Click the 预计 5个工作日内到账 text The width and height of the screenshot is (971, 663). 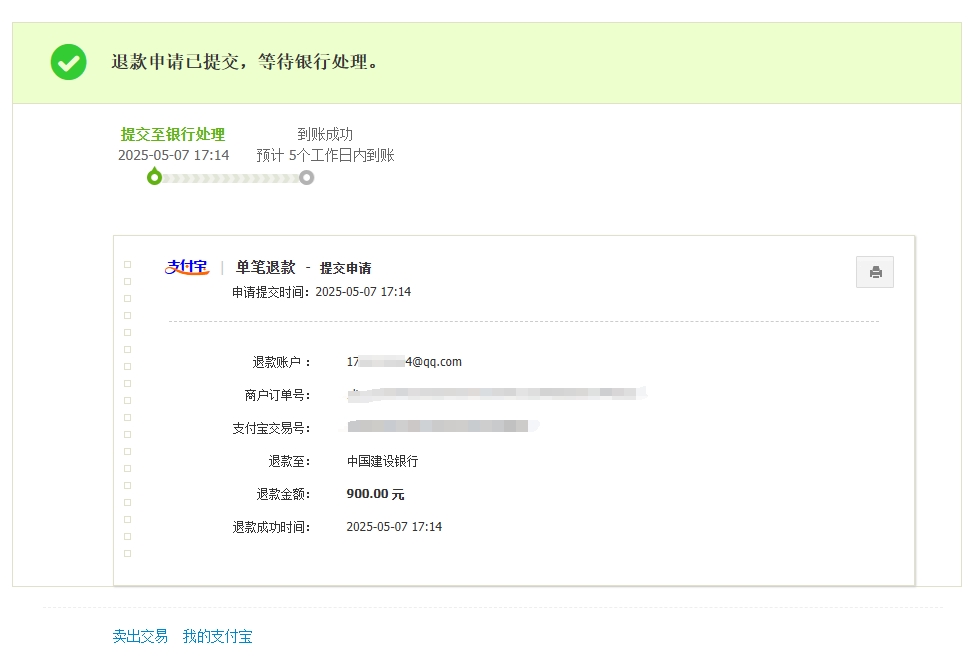(x=326, y=155)
